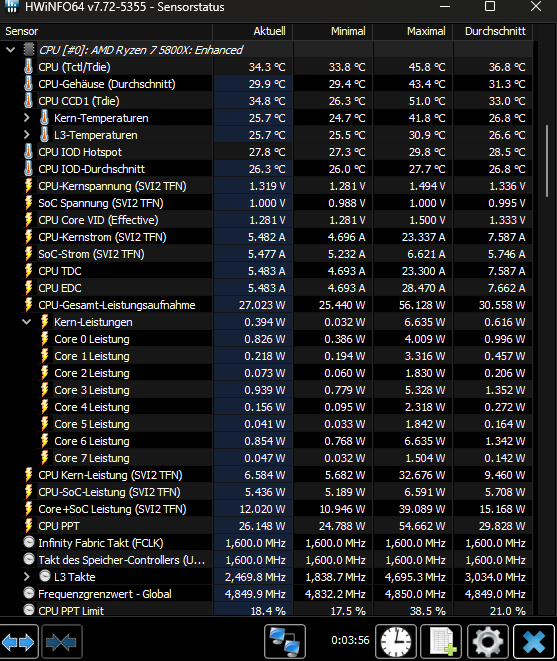Collapse the CPU [#0] AMD Ryzen sensor group

11,50
